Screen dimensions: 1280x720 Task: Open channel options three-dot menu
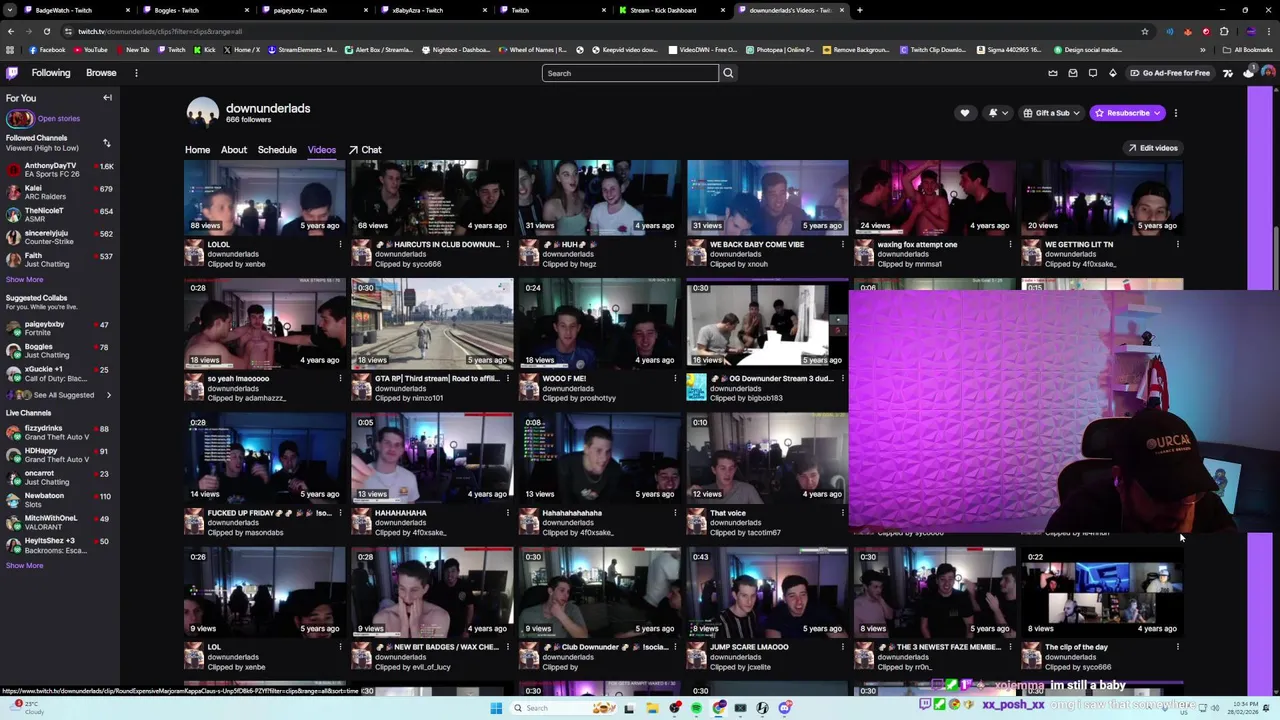coord(1176,113)
